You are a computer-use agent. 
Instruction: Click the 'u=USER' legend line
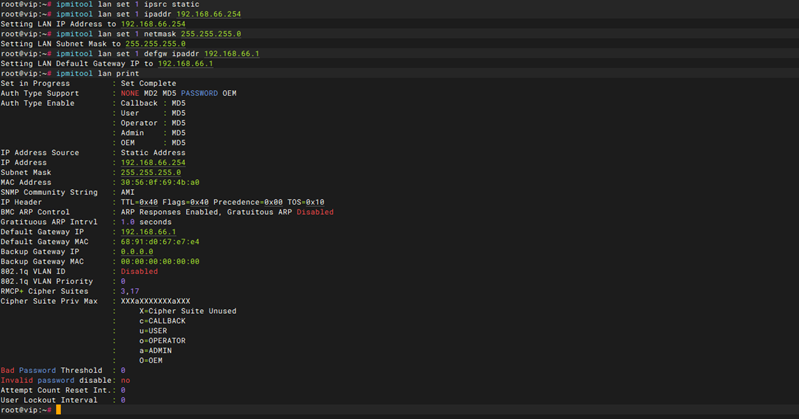point(153,331)
